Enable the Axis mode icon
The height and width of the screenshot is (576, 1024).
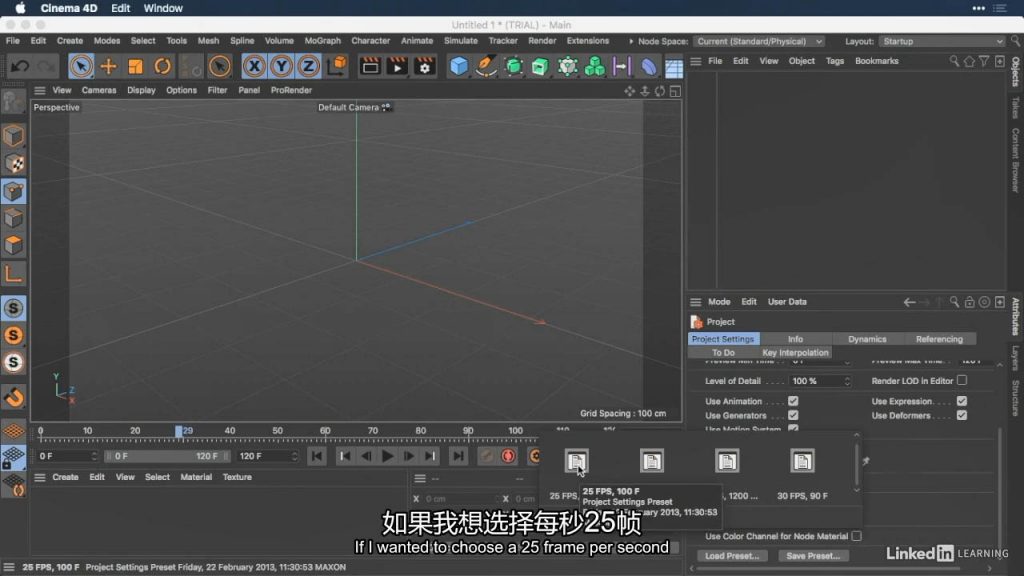[x=14, y=274]
